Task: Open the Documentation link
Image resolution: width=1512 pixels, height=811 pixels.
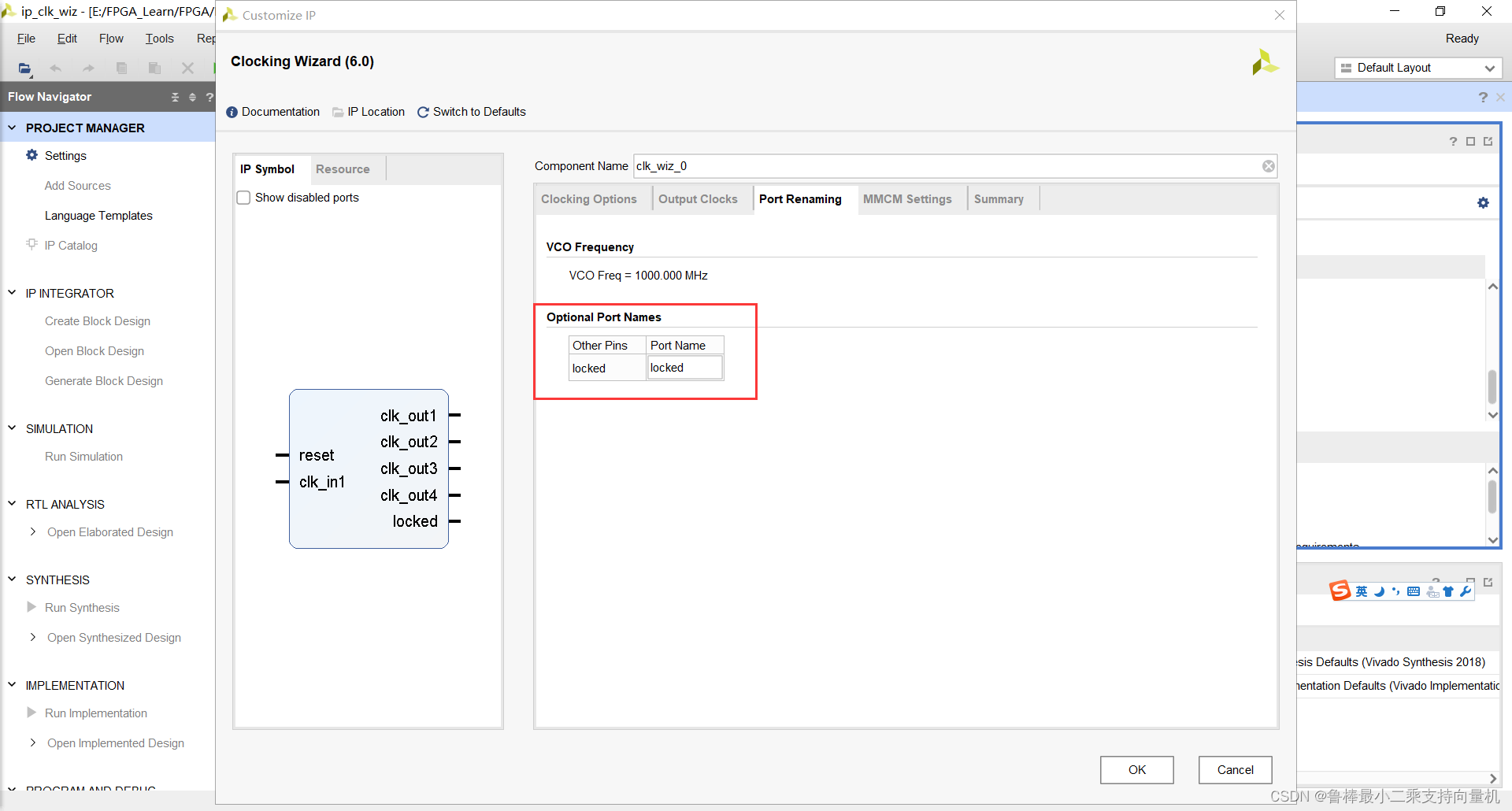Action: pyautogui.click(x=280, y=112)
